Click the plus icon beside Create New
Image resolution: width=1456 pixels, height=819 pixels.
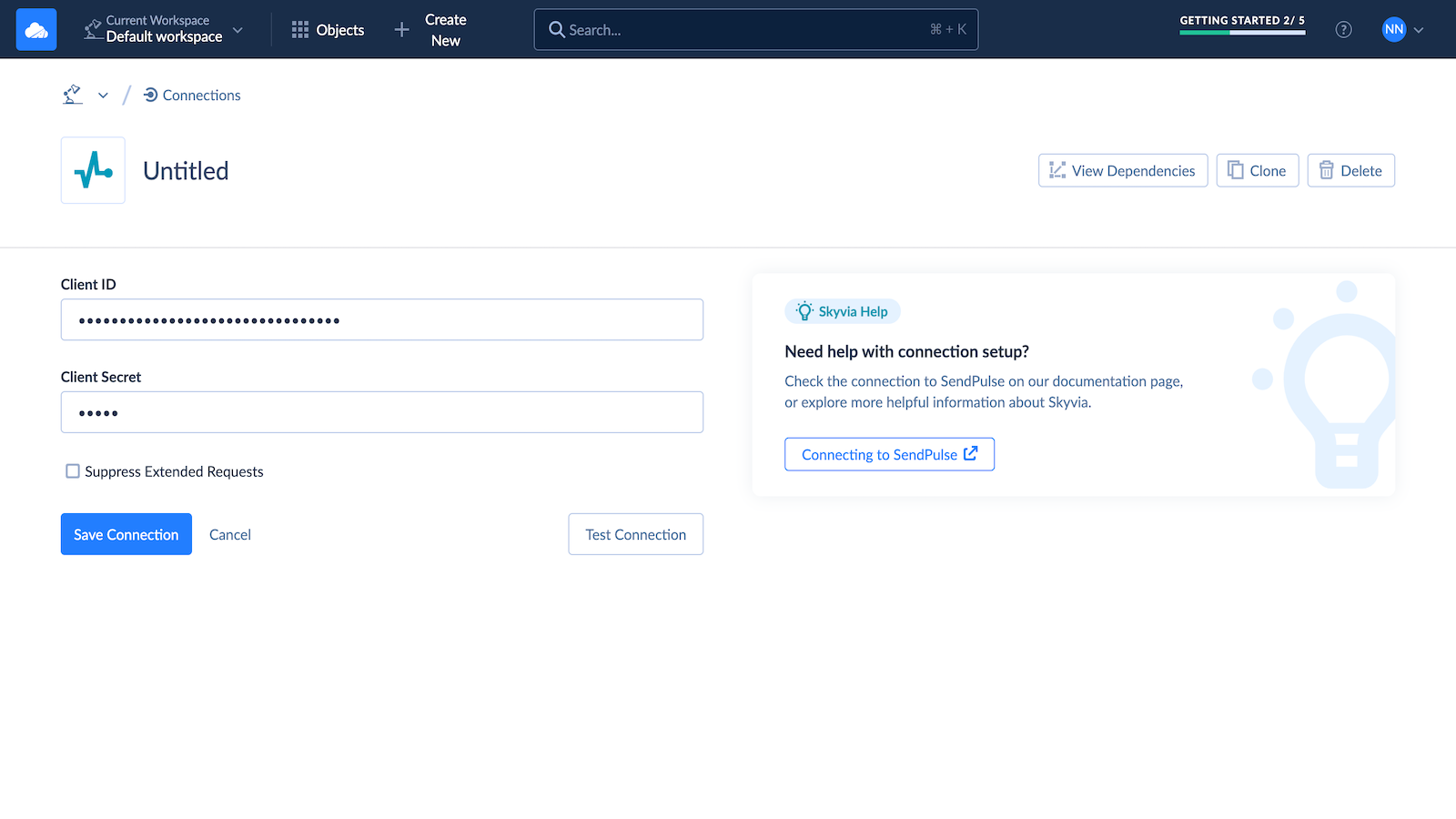click(401, 30)
